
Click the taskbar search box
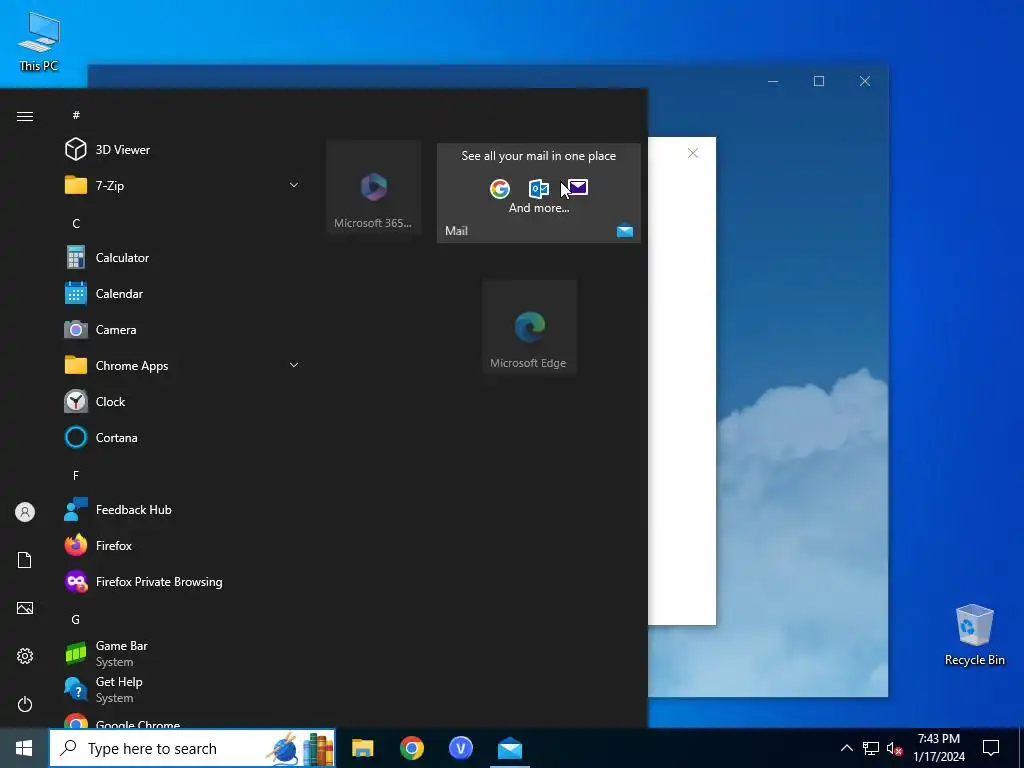tap(192, 748)
